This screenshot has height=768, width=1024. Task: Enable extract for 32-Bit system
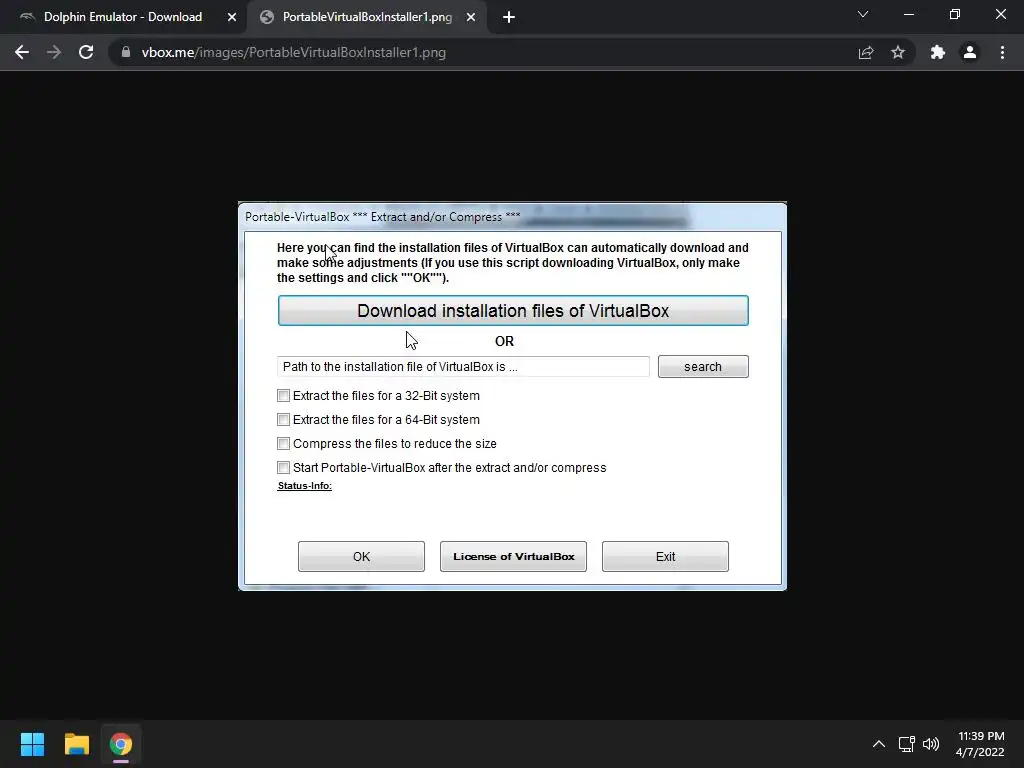[283, 396]
